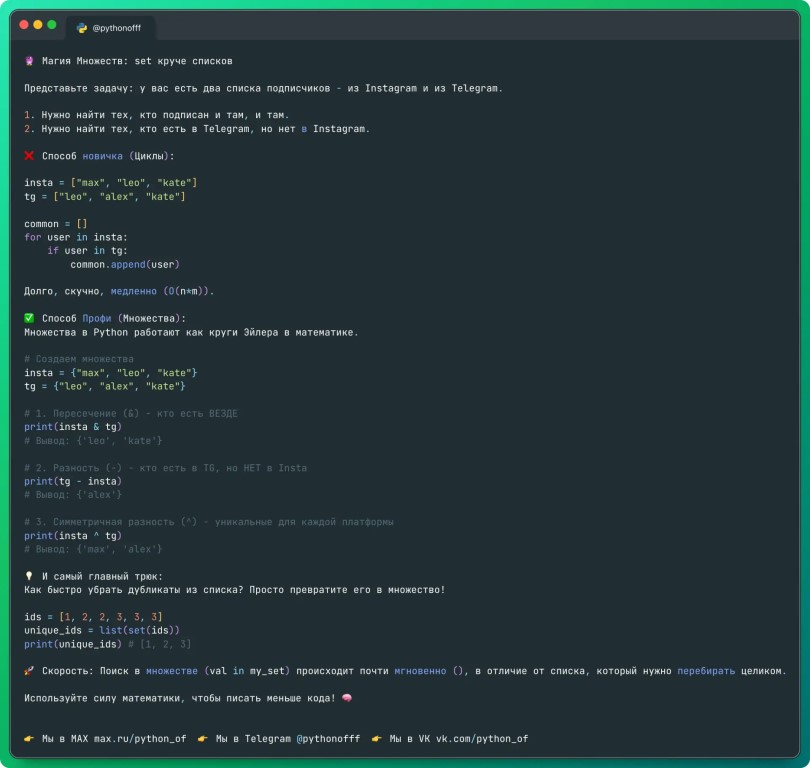810x768 pixels.
Task: Click the red close window button
Action: click(24, 24)
